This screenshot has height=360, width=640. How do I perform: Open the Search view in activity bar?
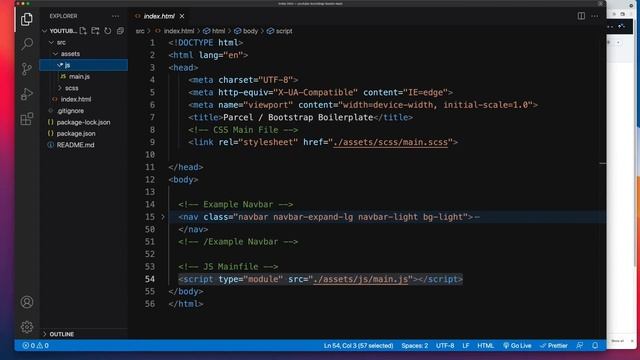point(27,44)
